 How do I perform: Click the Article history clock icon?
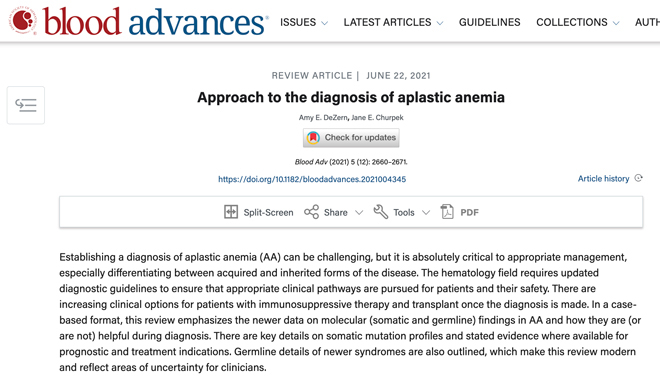[639, 178]
